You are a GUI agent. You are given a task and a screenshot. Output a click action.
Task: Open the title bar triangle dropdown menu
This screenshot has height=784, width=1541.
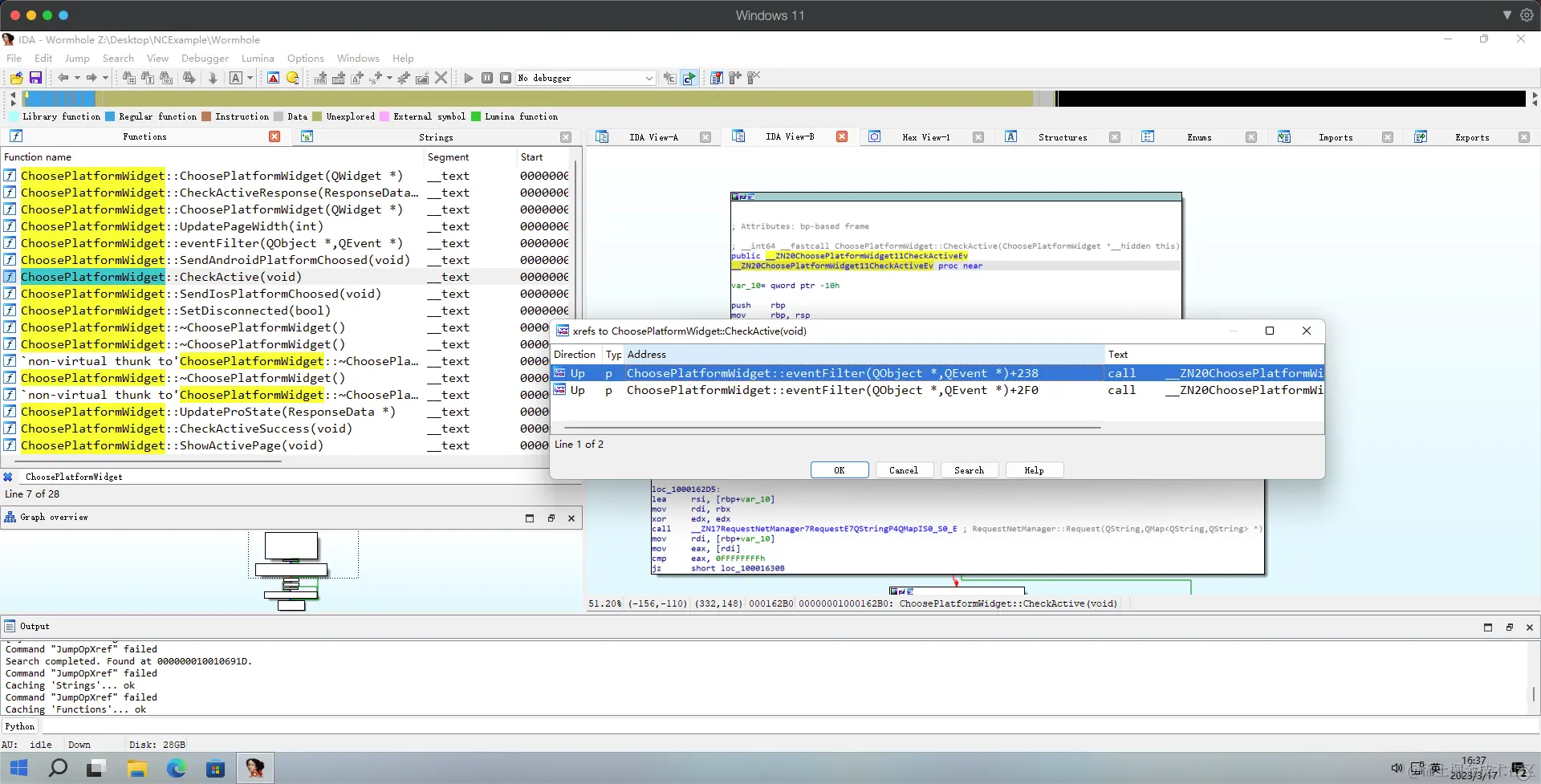pyautogui.click(x=1507, y=15)
